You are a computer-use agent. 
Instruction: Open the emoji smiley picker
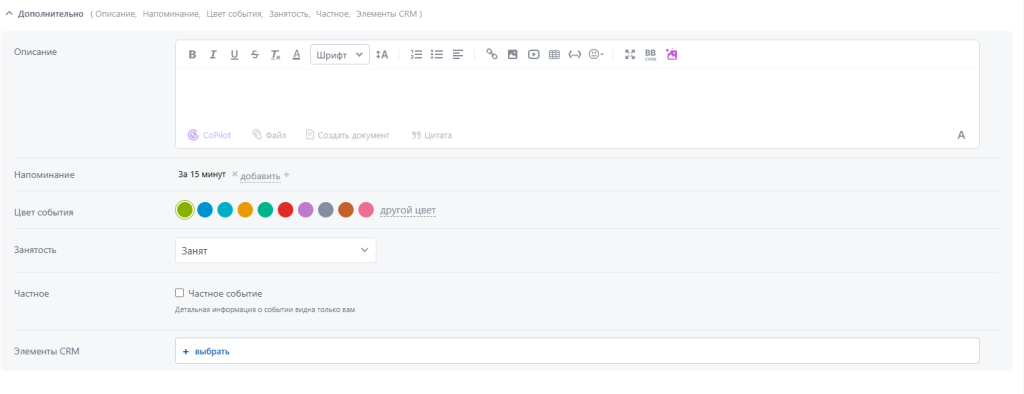coord(596,55)
